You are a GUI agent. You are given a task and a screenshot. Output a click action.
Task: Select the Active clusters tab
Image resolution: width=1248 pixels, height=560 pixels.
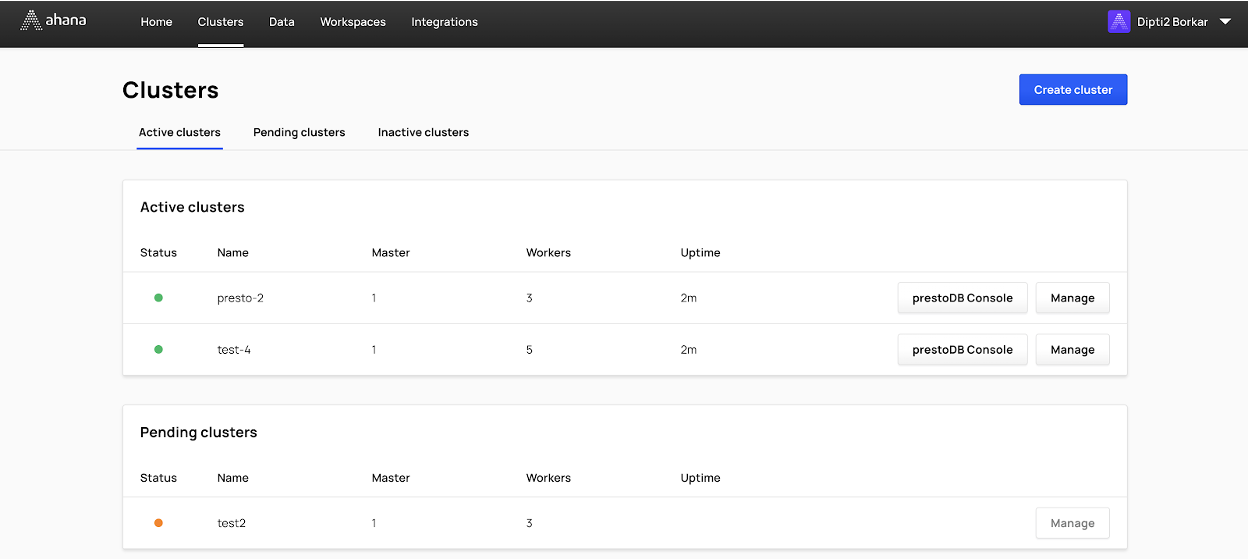pyautogui.click(x=180, y=132)
